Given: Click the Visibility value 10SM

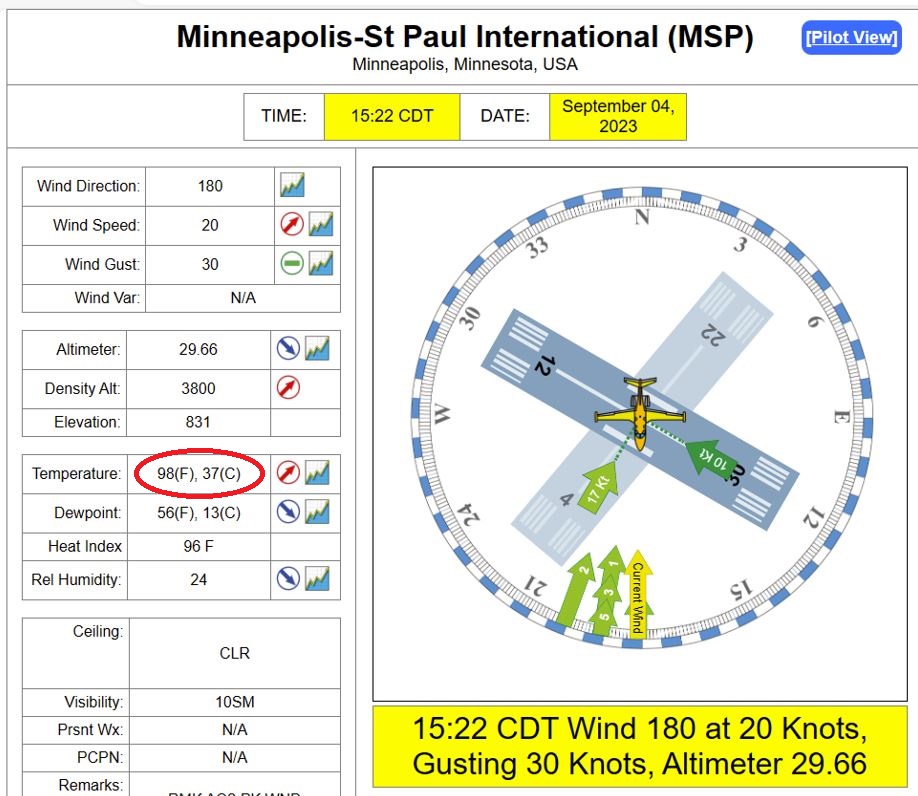Looking at the screenshot, I should 234,702.
